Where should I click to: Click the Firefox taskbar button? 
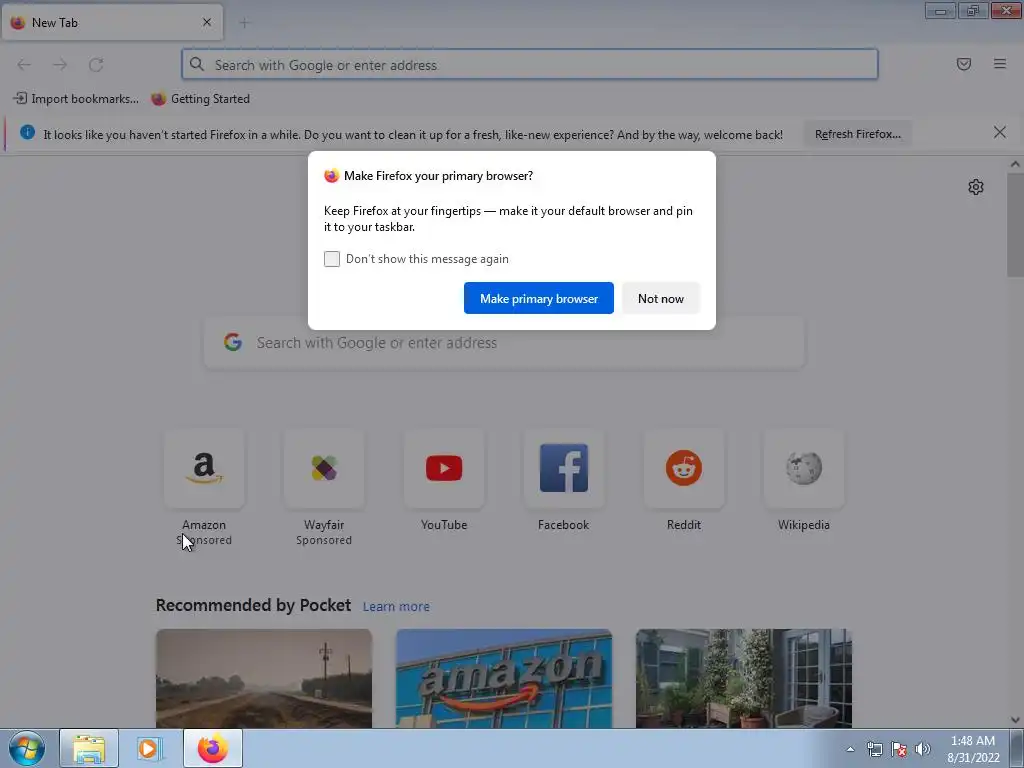[x=213, y=748]
